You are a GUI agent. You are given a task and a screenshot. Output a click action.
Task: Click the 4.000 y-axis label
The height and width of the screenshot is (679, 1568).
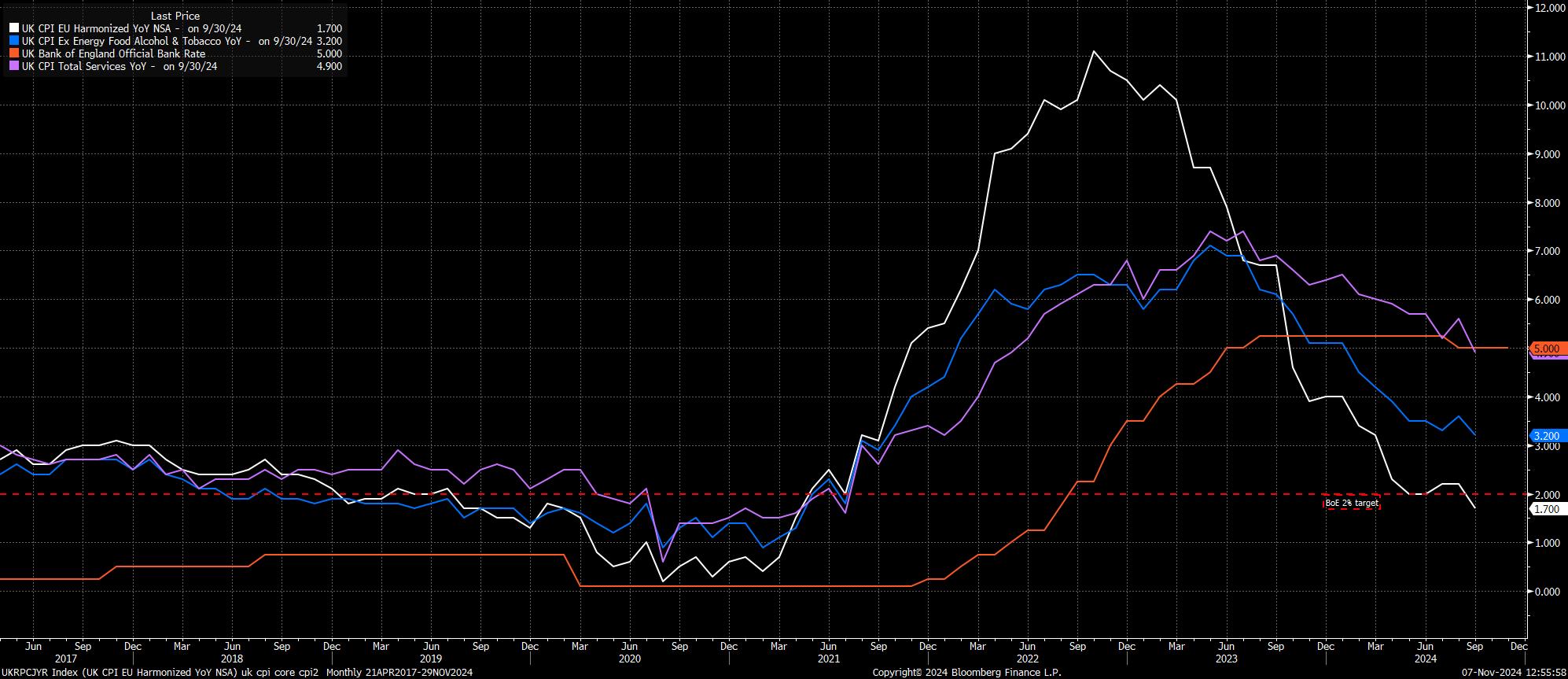tap(1548, 397)
